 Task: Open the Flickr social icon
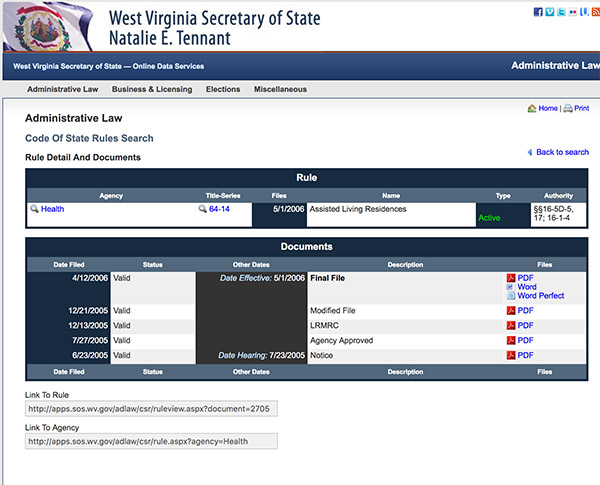572,12
